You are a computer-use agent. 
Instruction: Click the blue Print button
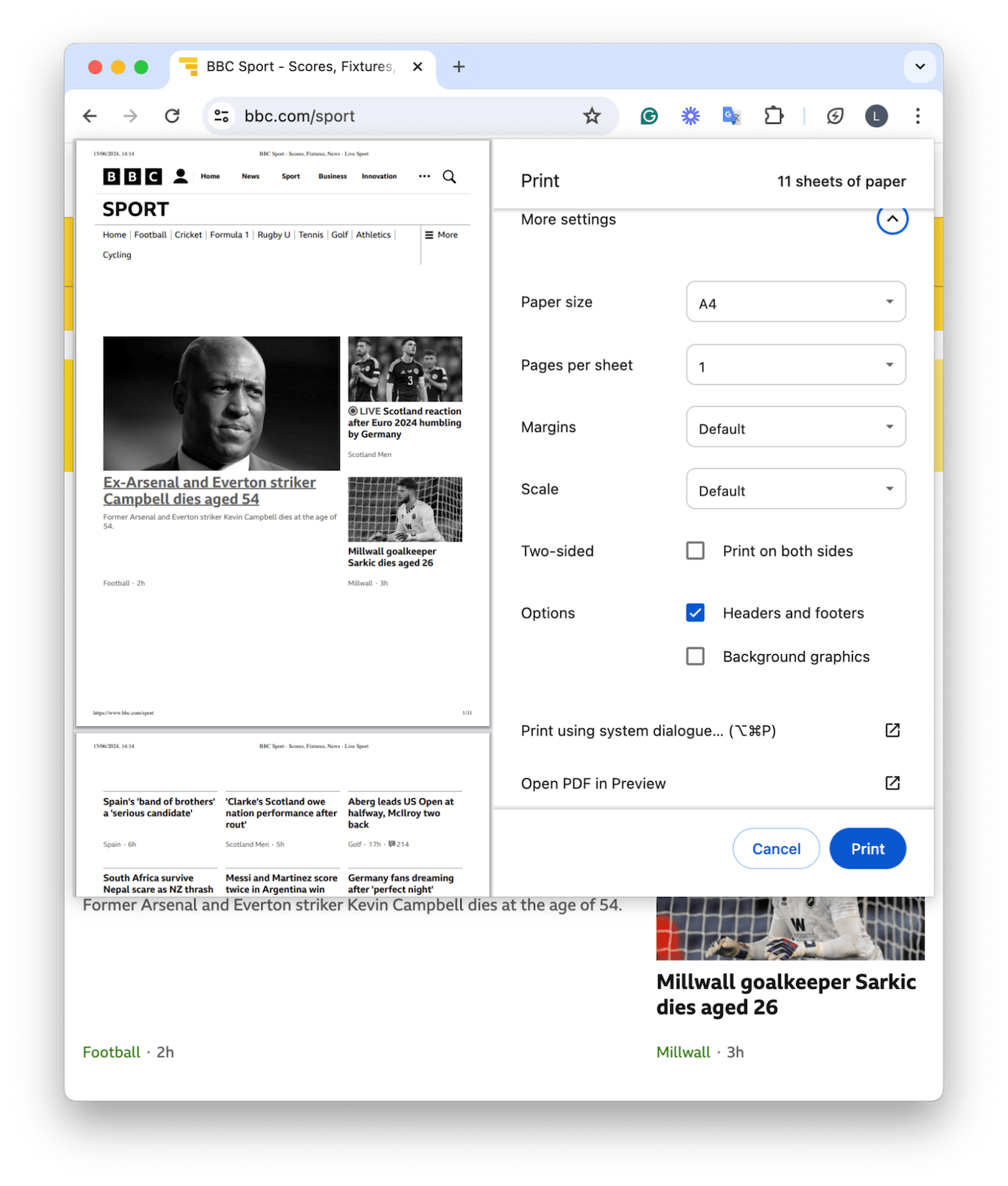[867, 849]
